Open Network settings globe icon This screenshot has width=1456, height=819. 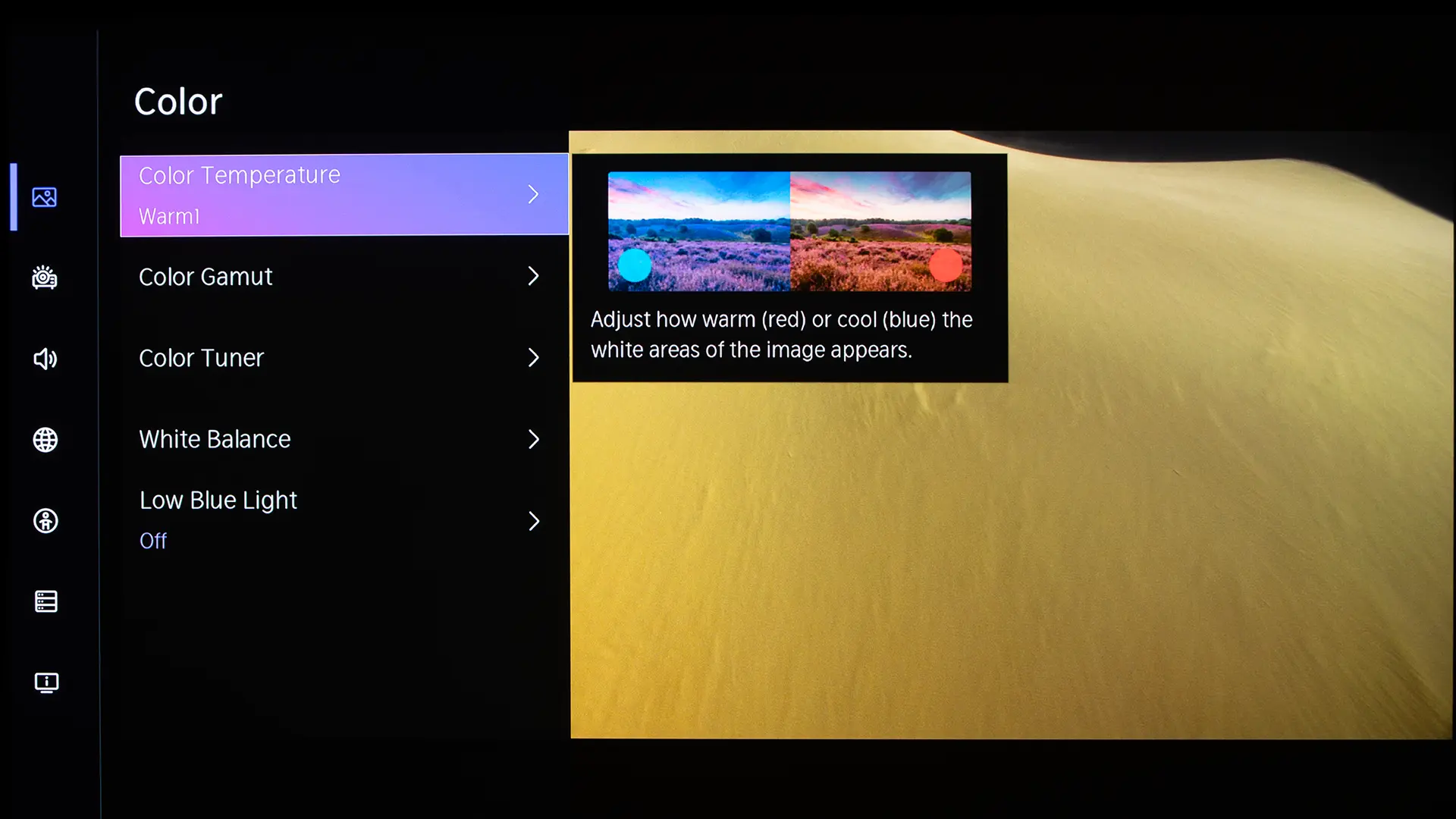coord(45,440)
